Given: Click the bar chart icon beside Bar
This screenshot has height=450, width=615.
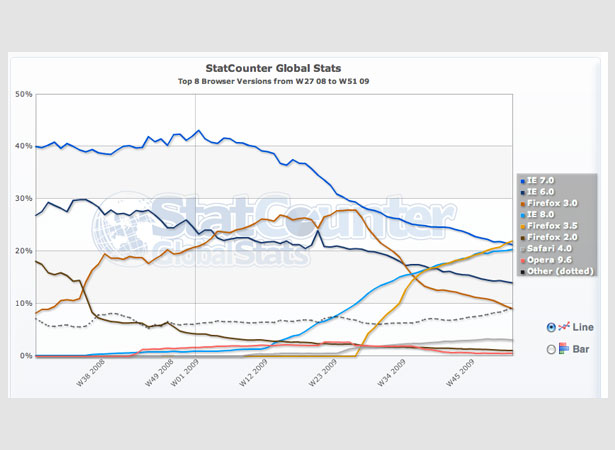Looking at the screenshot, I should (564, 348).
